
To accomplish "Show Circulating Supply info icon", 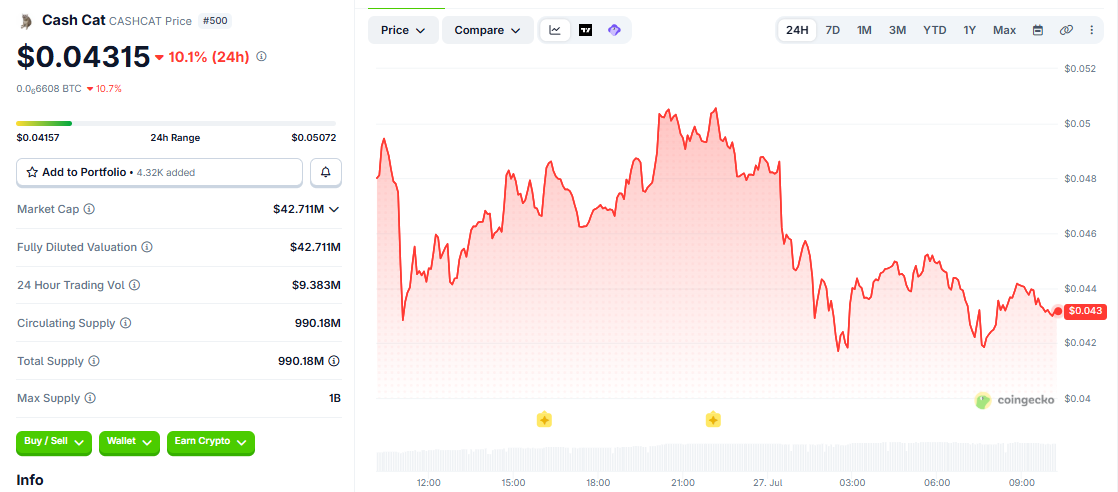I will pyautogui.click(x=125, y=323).
